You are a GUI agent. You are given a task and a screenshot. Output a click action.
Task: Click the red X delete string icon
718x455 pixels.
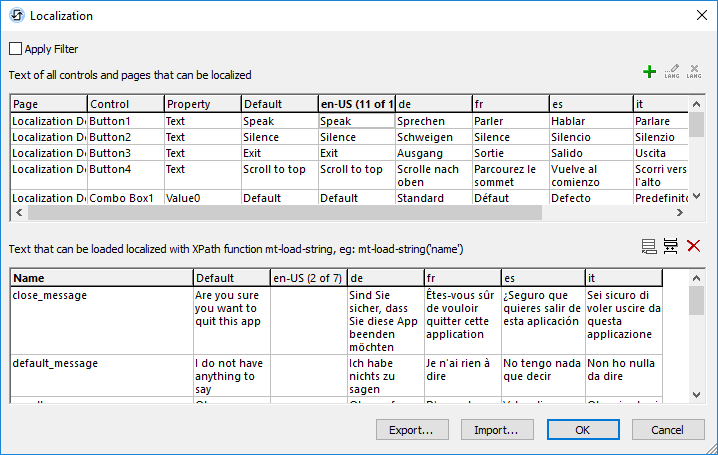tap(694, 245)
